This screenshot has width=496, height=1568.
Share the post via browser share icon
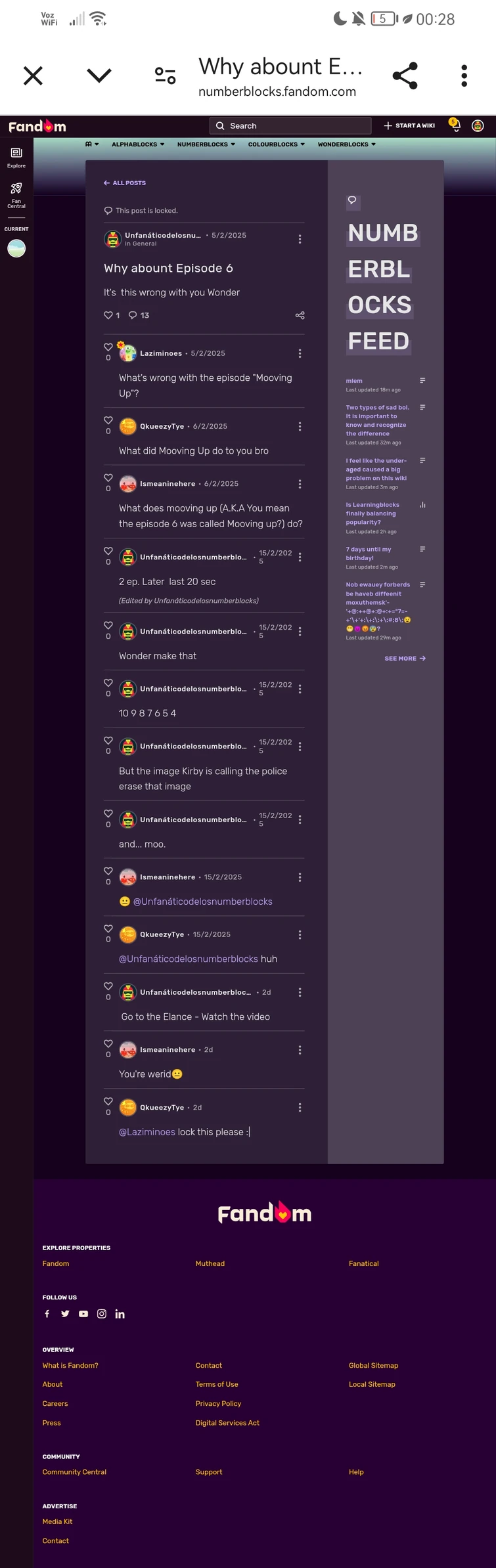pos(405,76)
